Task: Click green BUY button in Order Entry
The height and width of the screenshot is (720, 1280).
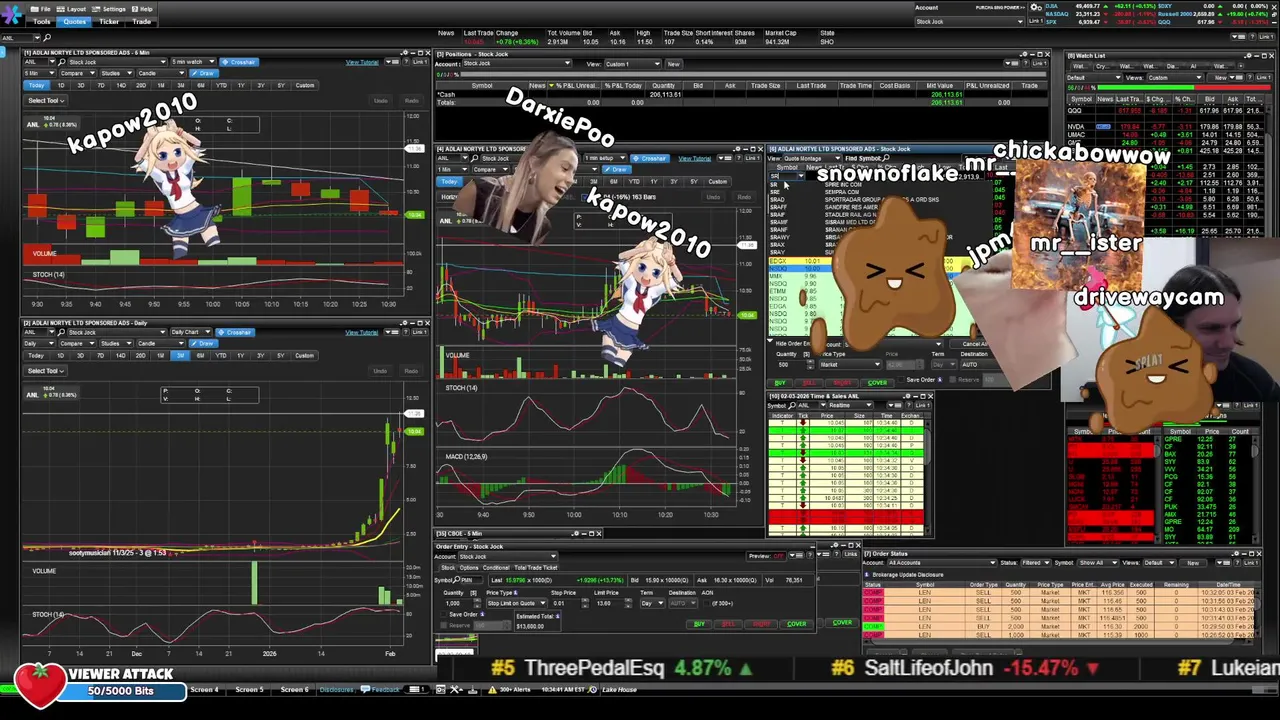Action: (x=699, y=624)
